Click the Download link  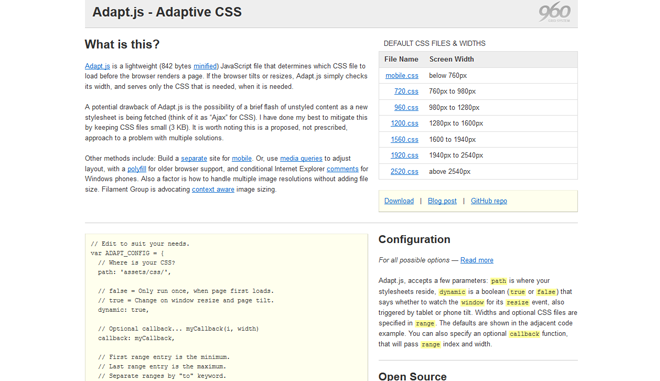pyautogui.click(x=399, y=201)
